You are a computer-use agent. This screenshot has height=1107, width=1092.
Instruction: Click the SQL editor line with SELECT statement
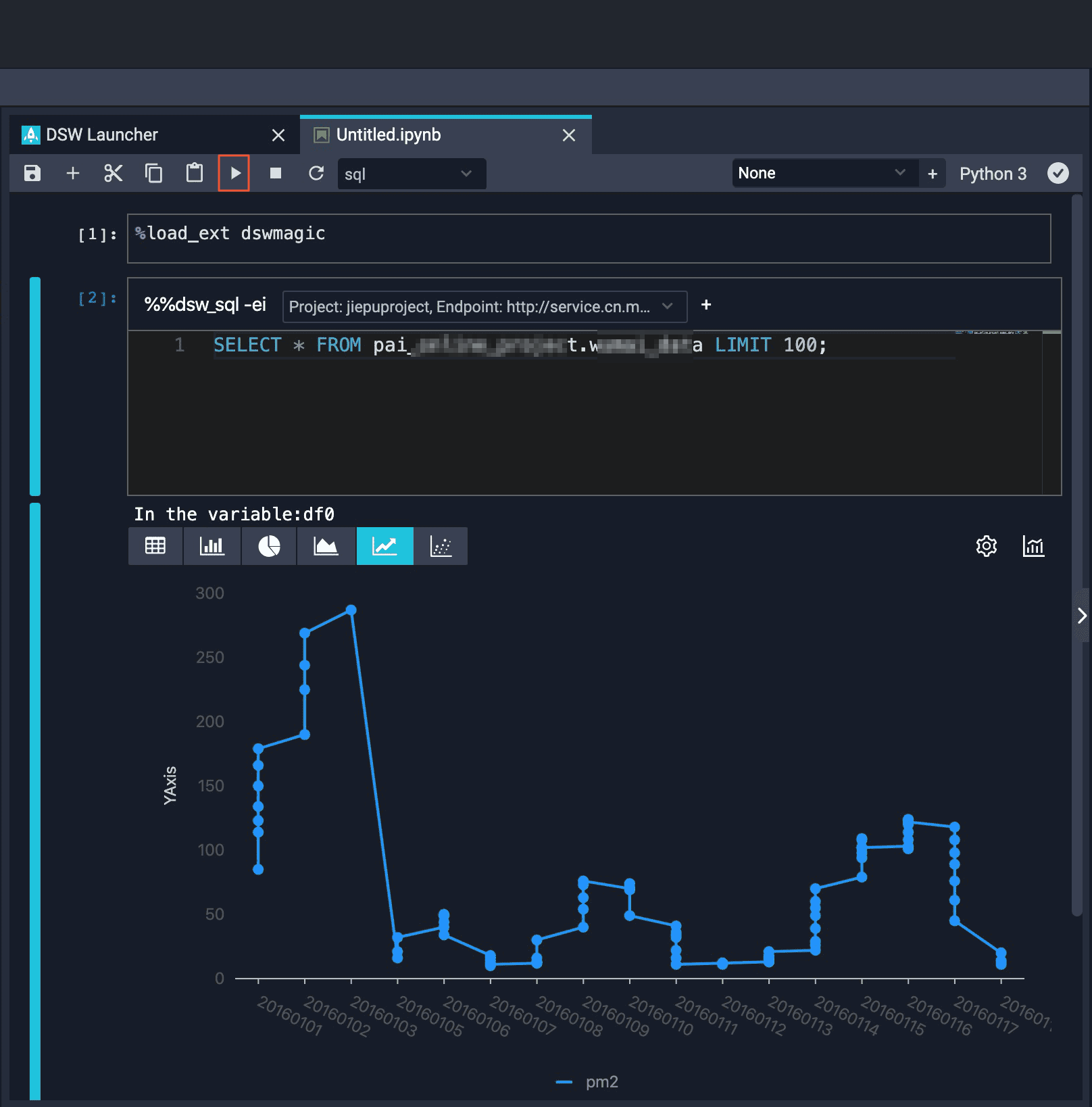pos(520,345)
